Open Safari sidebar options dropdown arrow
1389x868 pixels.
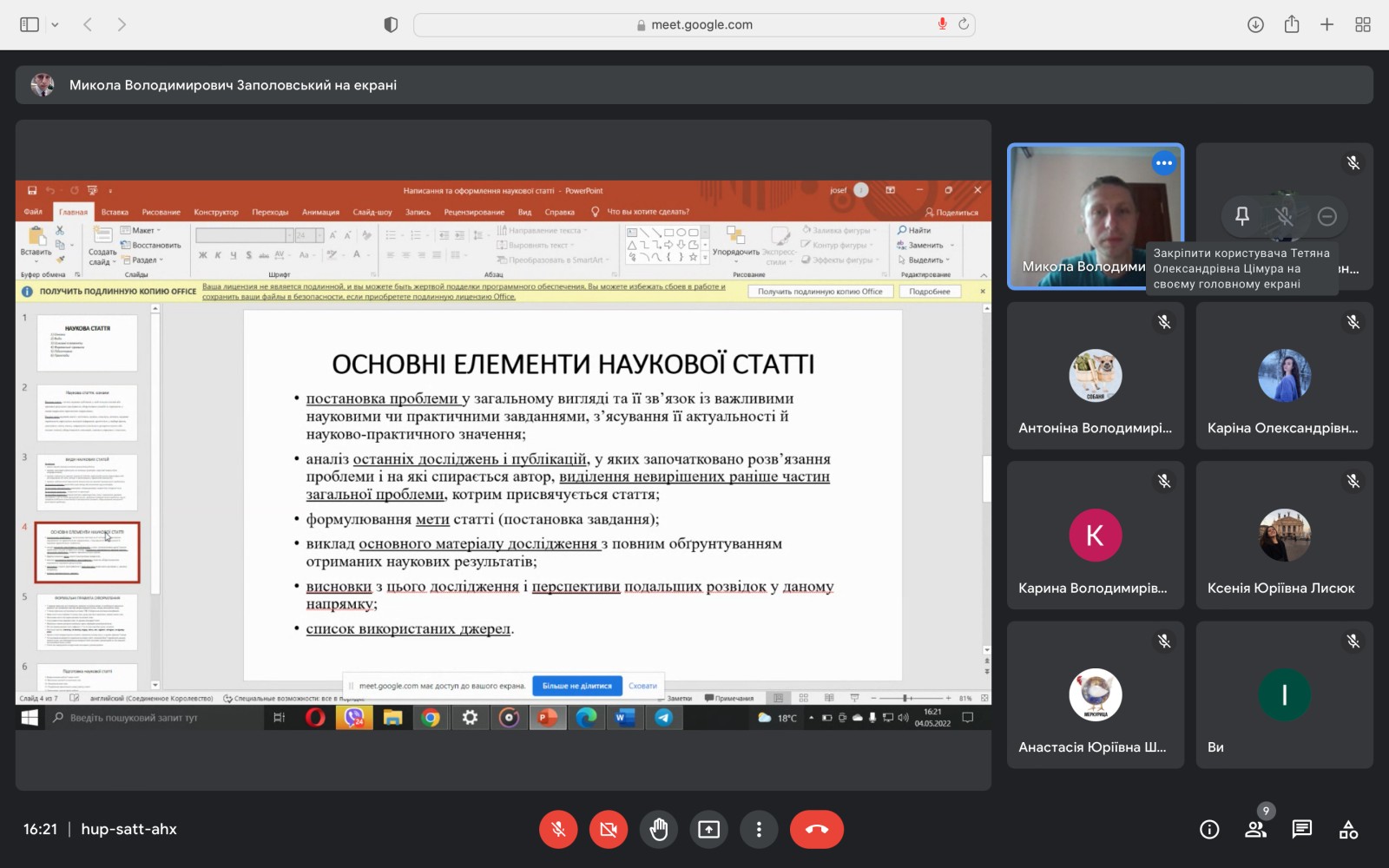(x=55, y=24)
